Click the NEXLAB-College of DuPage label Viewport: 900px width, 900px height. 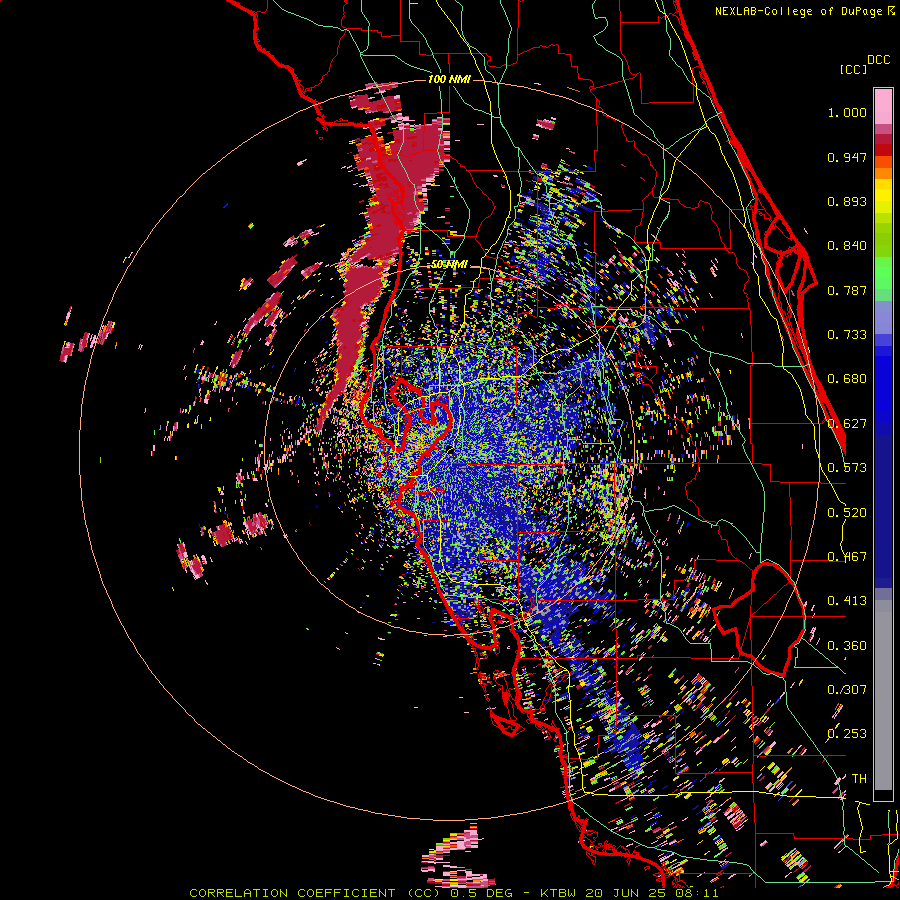pos(798,11)
